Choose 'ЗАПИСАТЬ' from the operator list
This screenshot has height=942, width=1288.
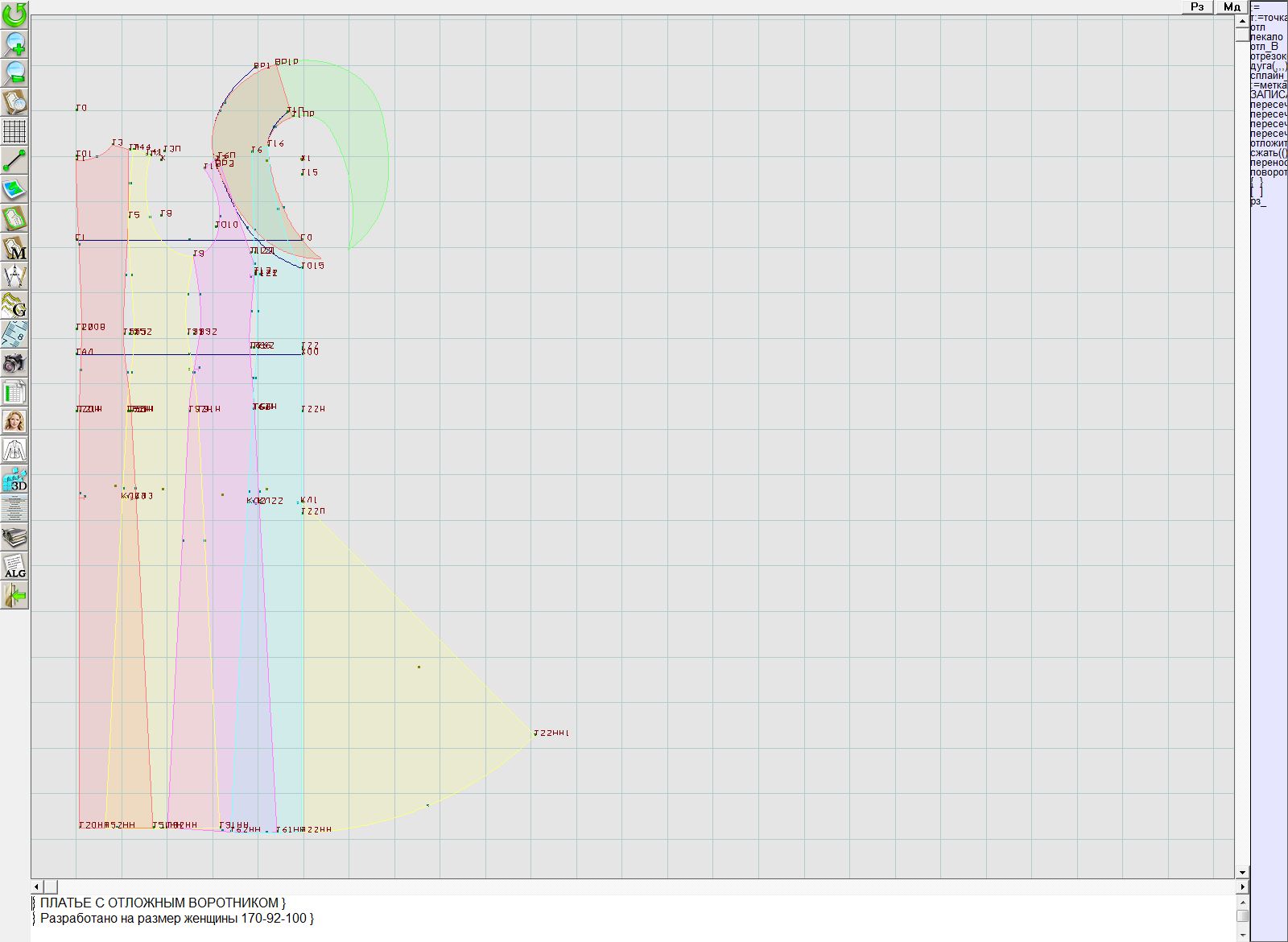1269,95
